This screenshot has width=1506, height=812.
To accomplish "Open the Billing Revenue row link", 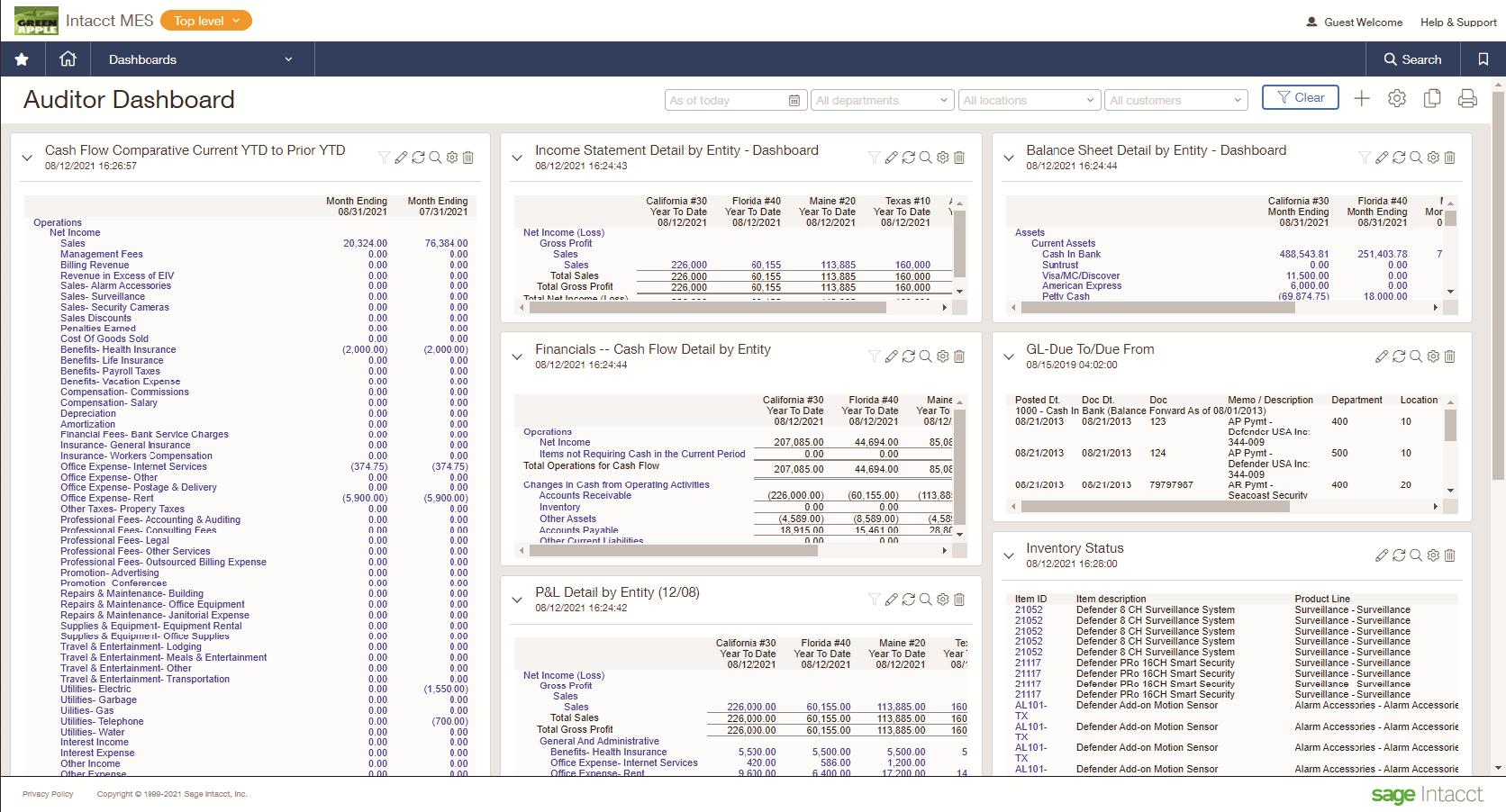I will [95, 265].
